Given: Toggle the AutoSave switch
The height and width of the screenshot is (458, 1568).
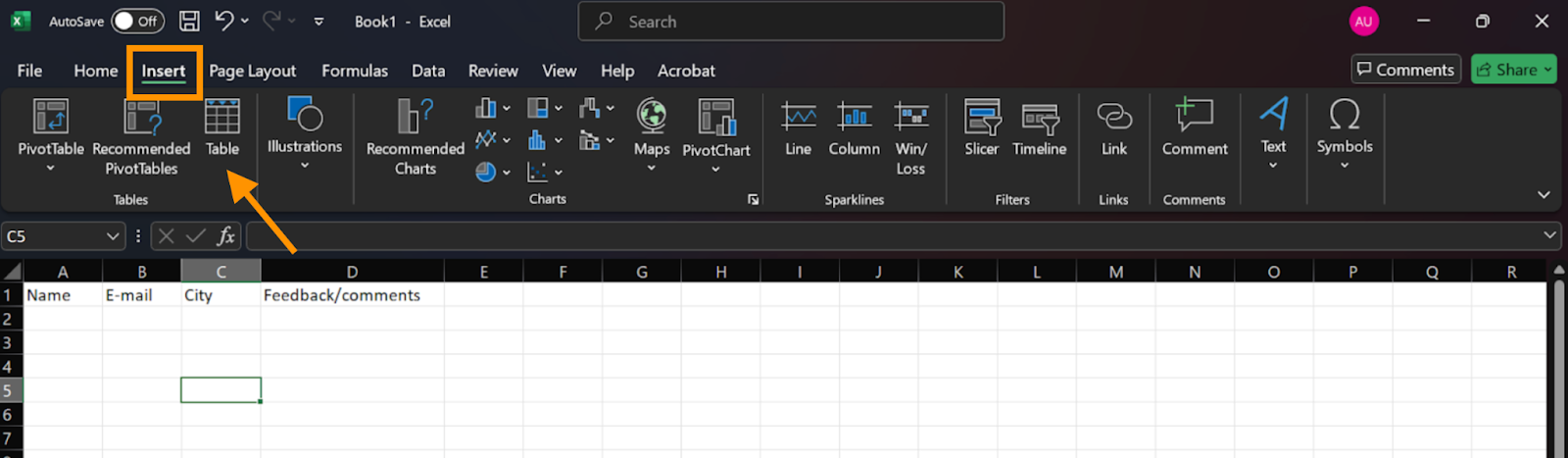Looking at the screenshot, I should (x=136, y=21).
